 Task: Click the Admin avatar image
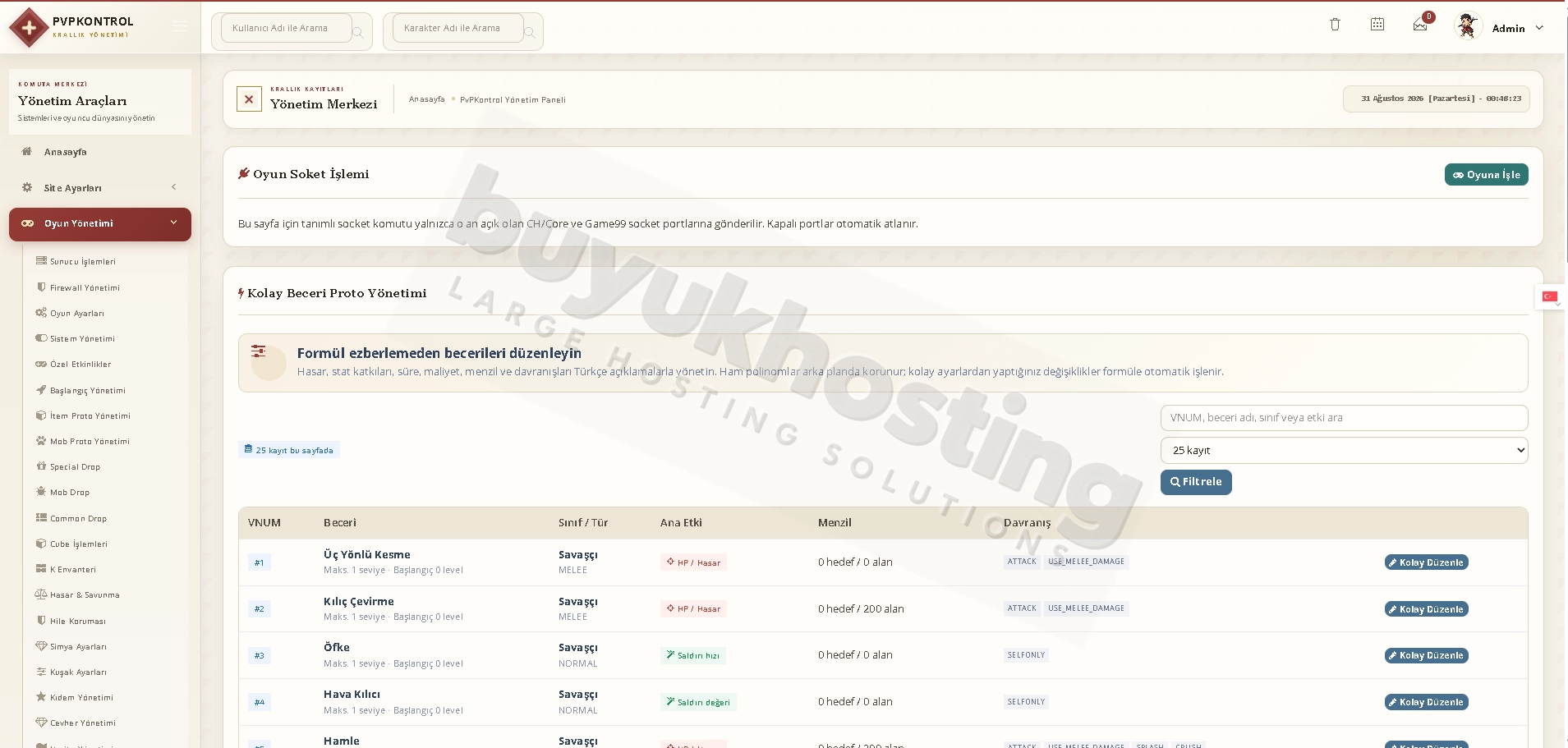click(x=1467, y=26)
